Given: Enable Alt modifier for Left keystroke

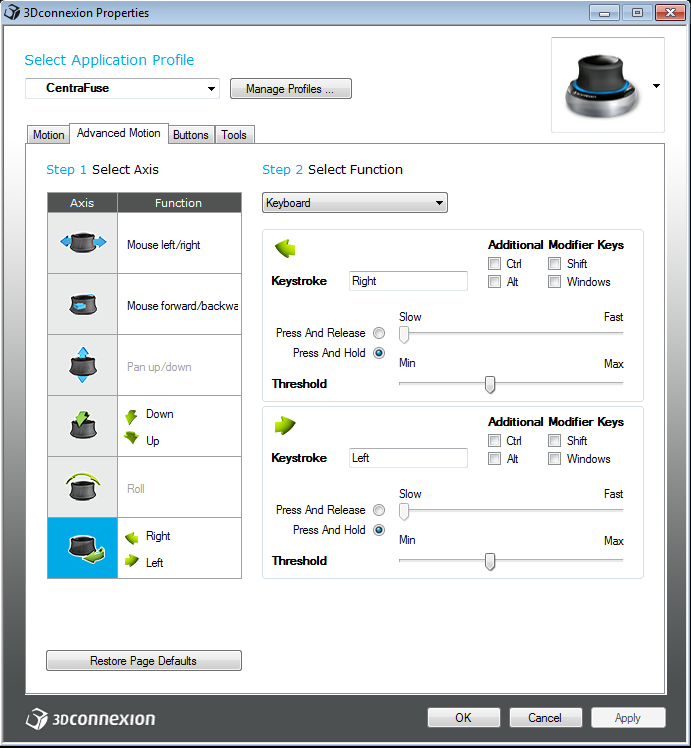Looking at the screenshot, I should pyautogui.click(x=495, y=458).
